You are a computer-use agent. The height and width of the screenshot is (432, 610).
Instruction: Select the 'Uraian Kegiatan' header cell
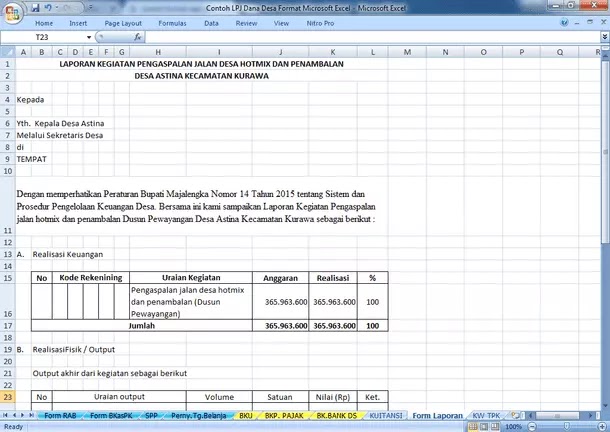(191, 277)
